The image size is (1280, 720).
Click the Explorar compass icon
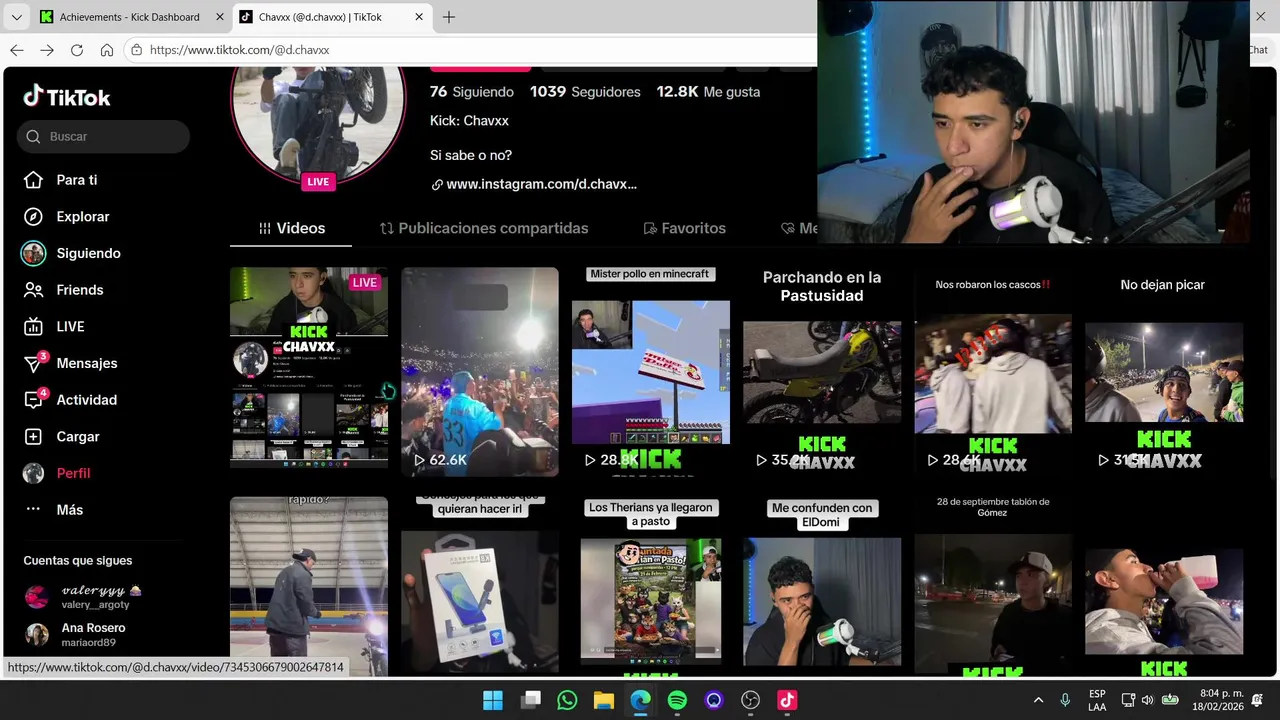(33, 217)
